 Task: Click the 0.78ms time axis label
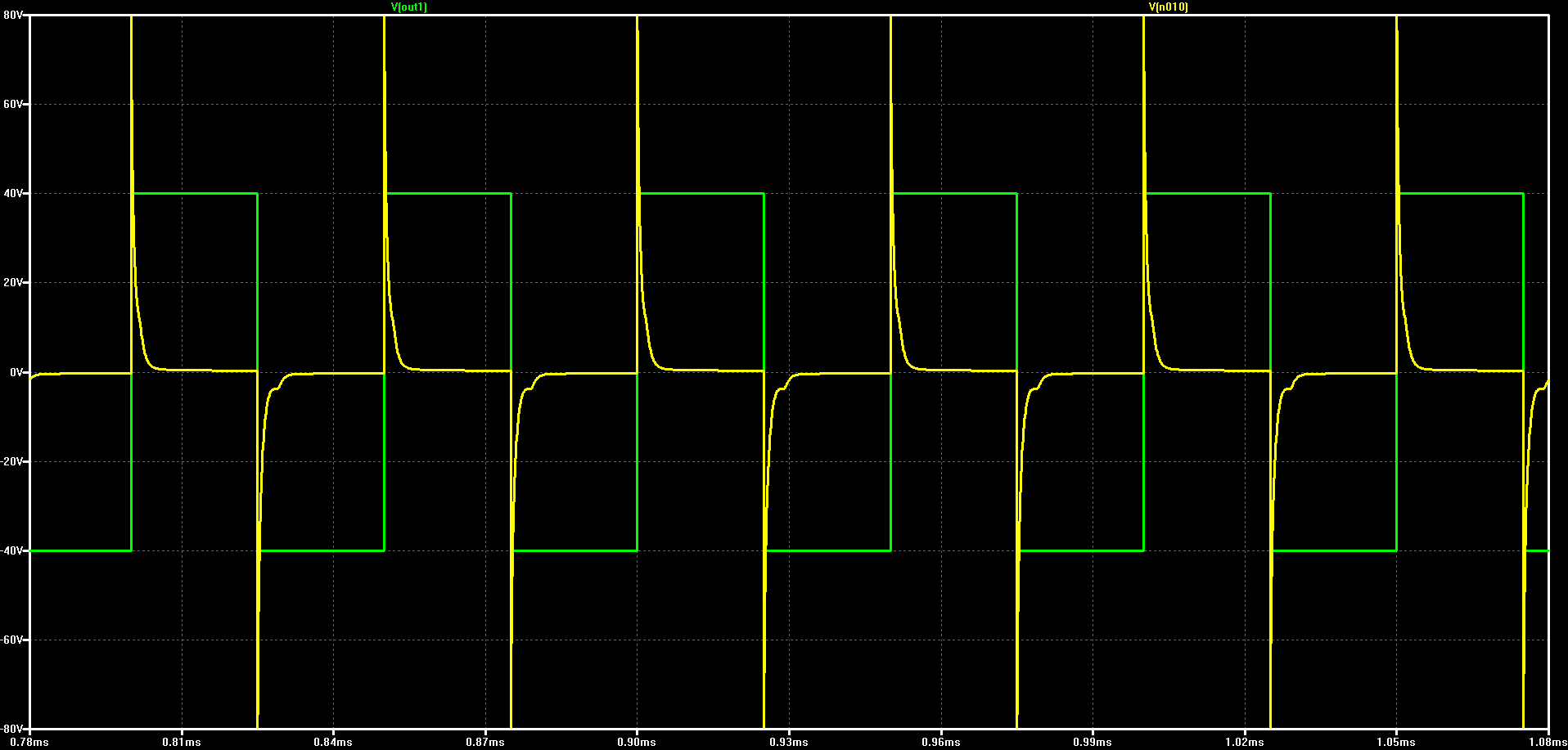(x=29, y=743)
